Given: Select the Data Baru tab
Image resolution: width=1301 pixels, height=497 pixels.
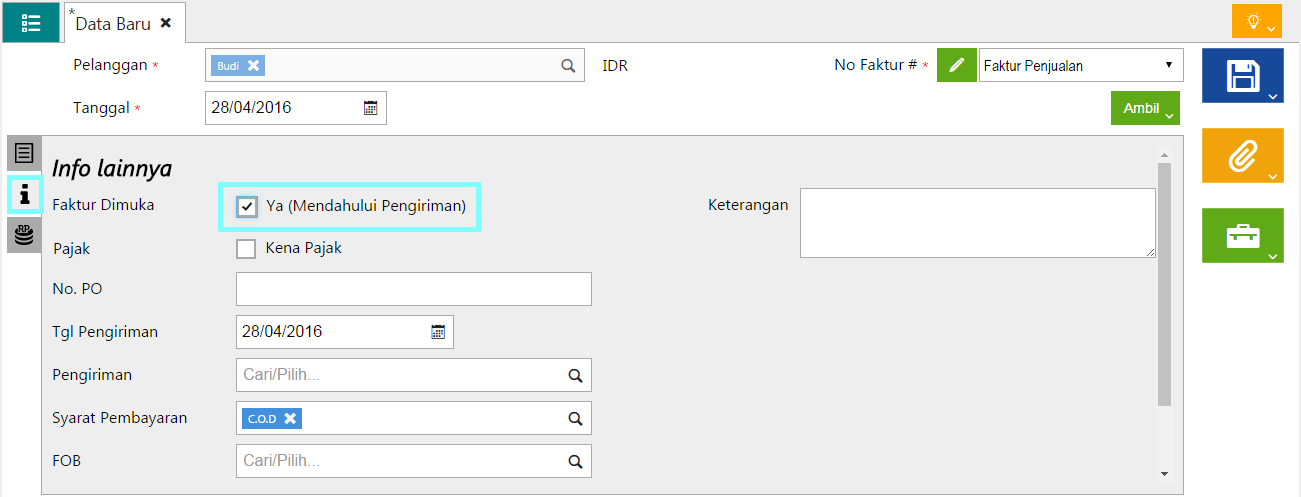Looking at the screenshot, I should [113, 23].
